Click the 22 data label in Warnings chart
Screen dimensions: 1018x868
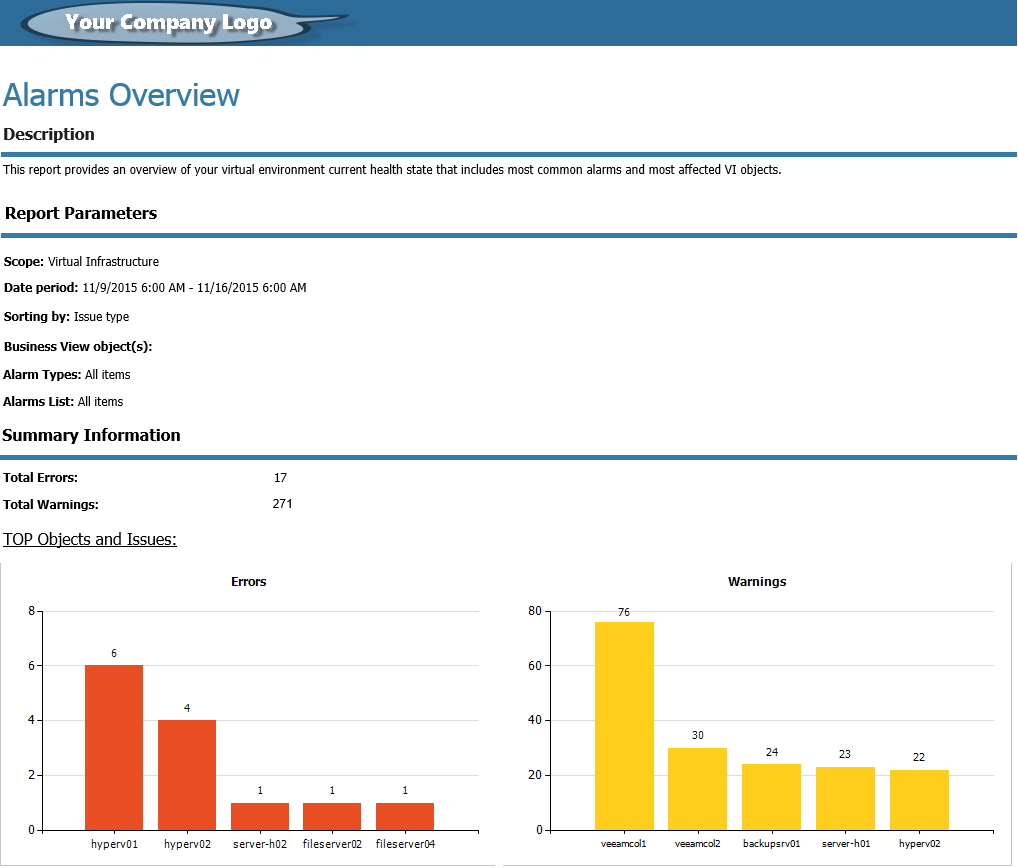tap(919, 758)
